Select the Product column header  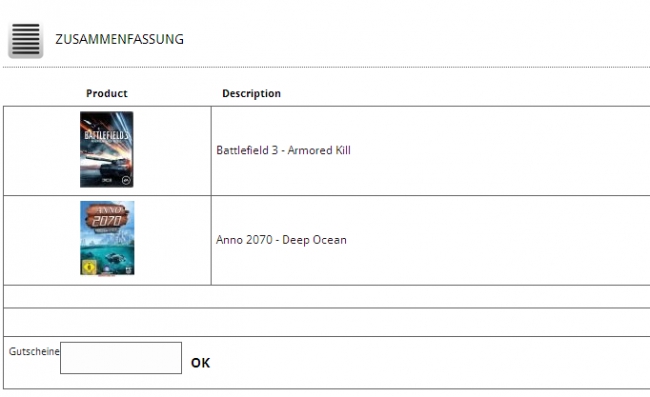click(107, 93)
